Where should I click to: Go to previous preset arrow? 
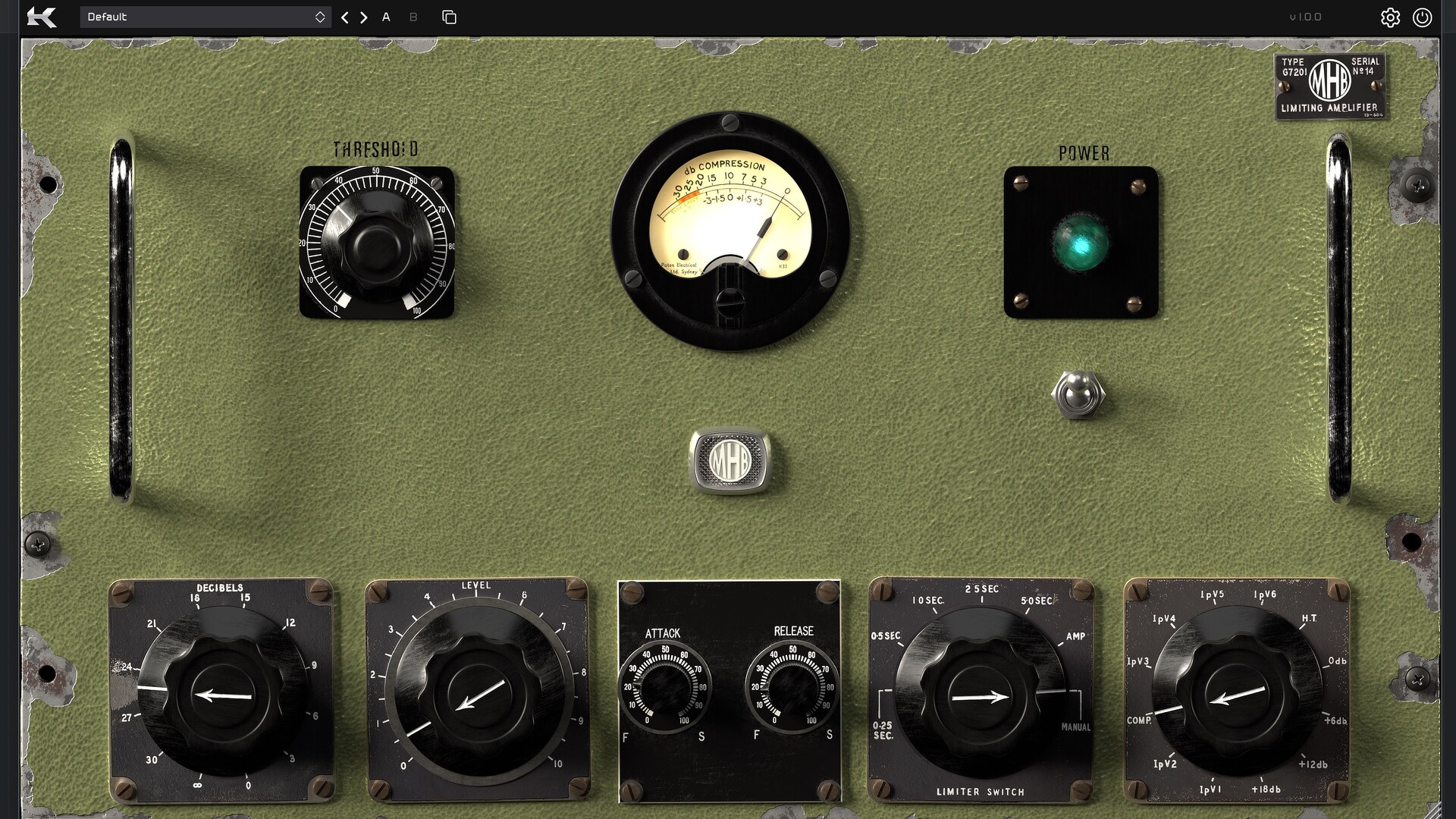(345, 17)
